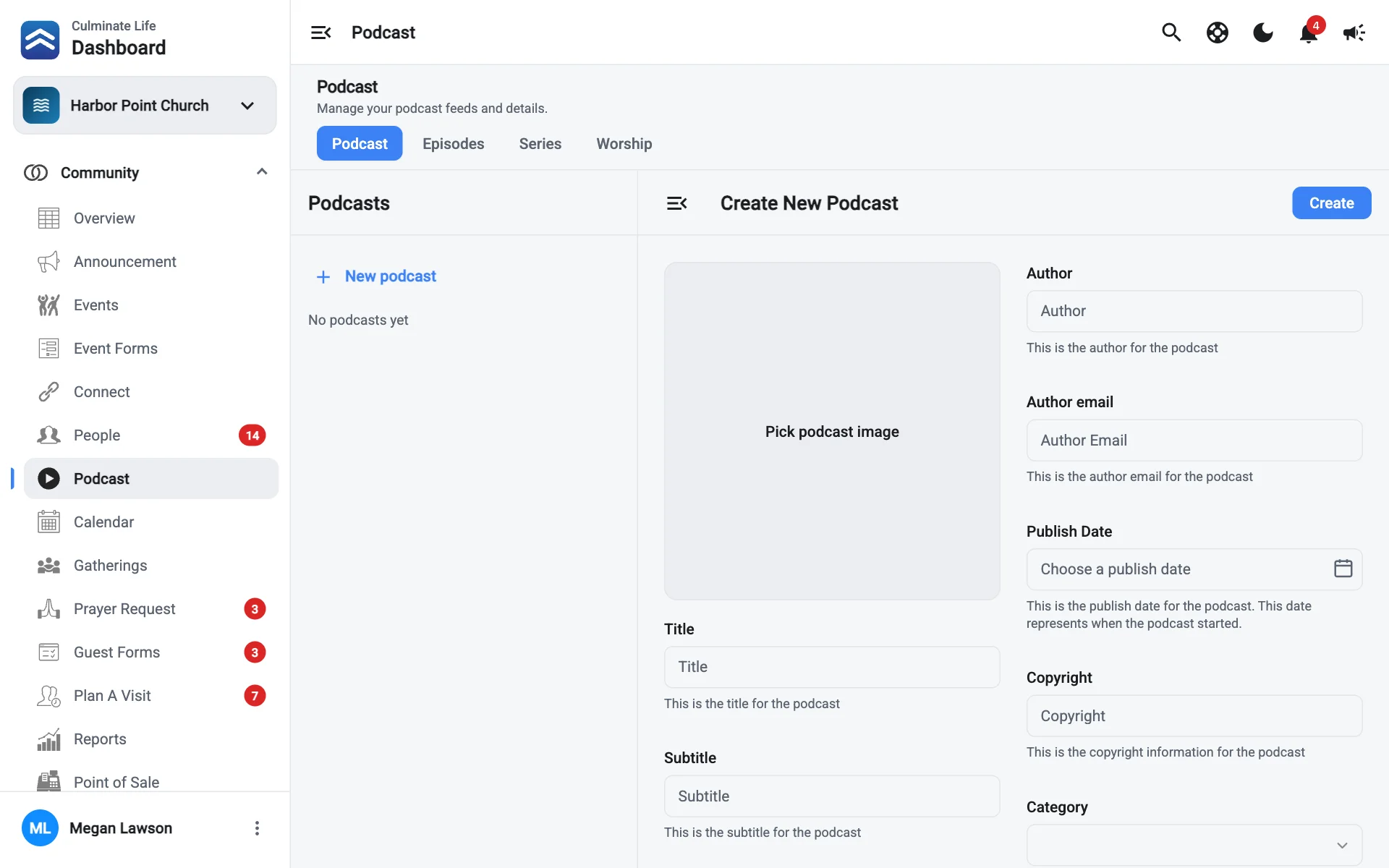The image size is (1389, 868).
Task: Open the Category dropdown
Action: 1194,845
